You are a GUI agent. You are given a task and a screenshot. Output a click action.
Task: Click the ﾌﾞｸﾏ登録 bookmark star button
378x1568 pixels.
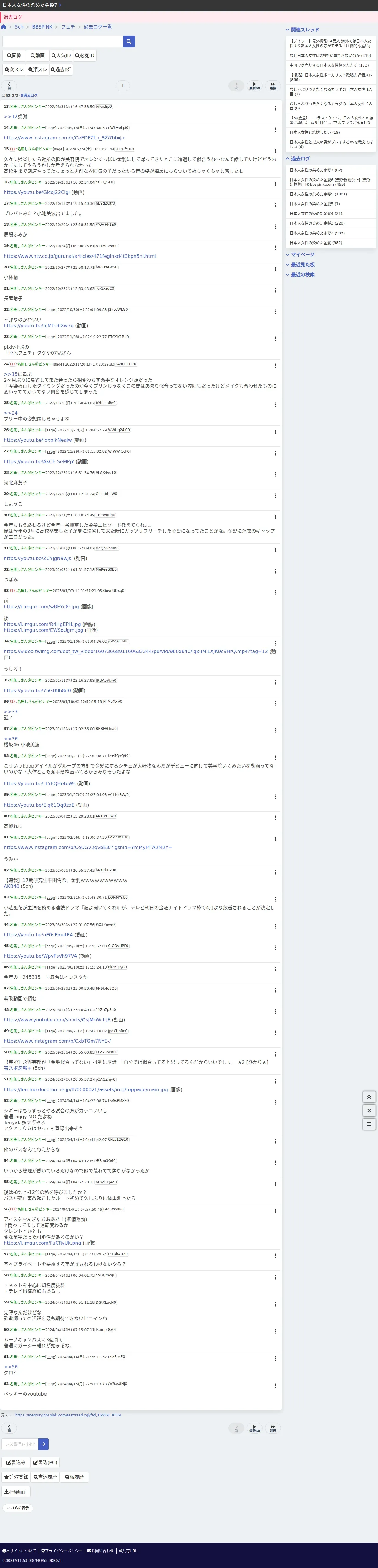[x=16, y=1477]
